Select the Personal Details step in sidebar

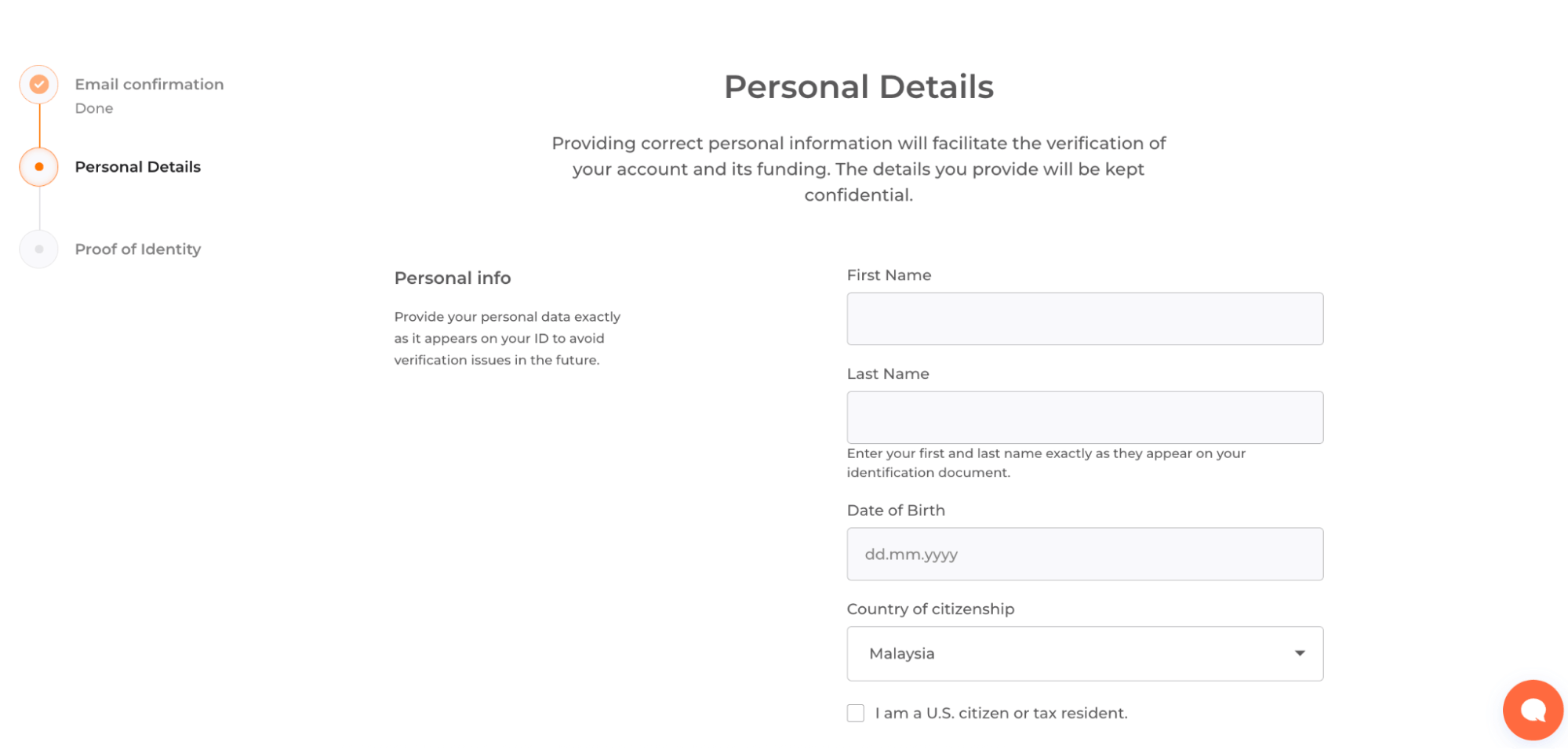[138, 167]
